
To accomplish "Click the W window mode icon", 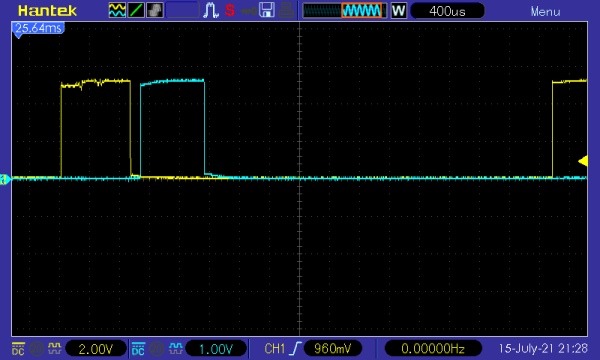I will pyautogui.click(x=398, y=10).
